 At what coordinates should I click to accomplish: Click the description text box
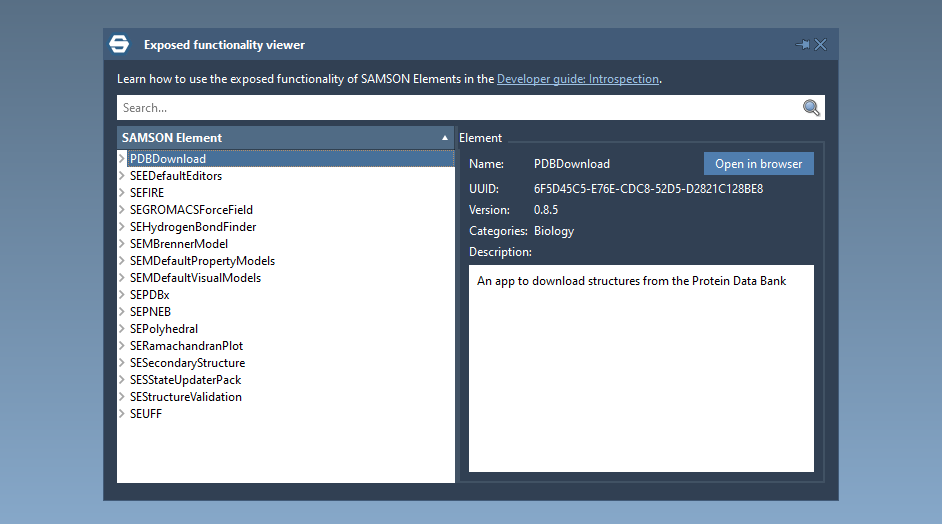click(640, 368)
